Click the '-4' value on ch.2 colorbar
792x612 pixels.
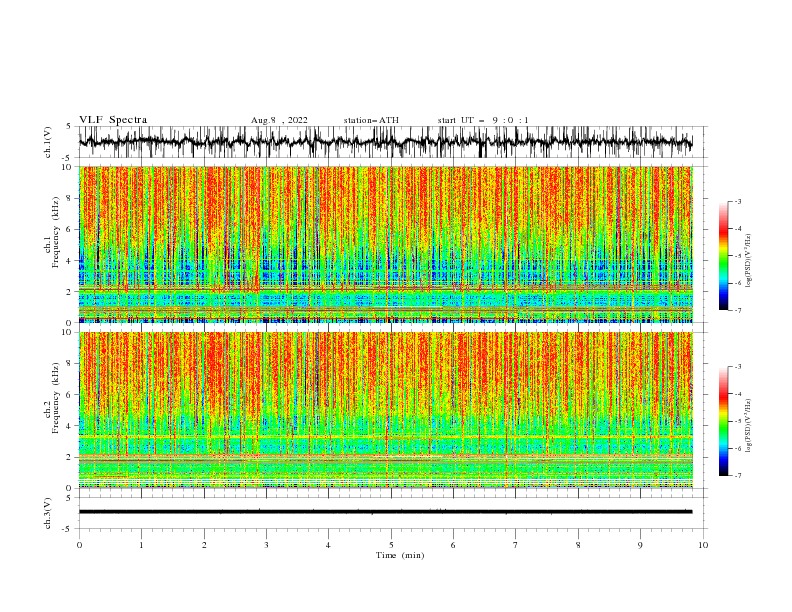737,394
